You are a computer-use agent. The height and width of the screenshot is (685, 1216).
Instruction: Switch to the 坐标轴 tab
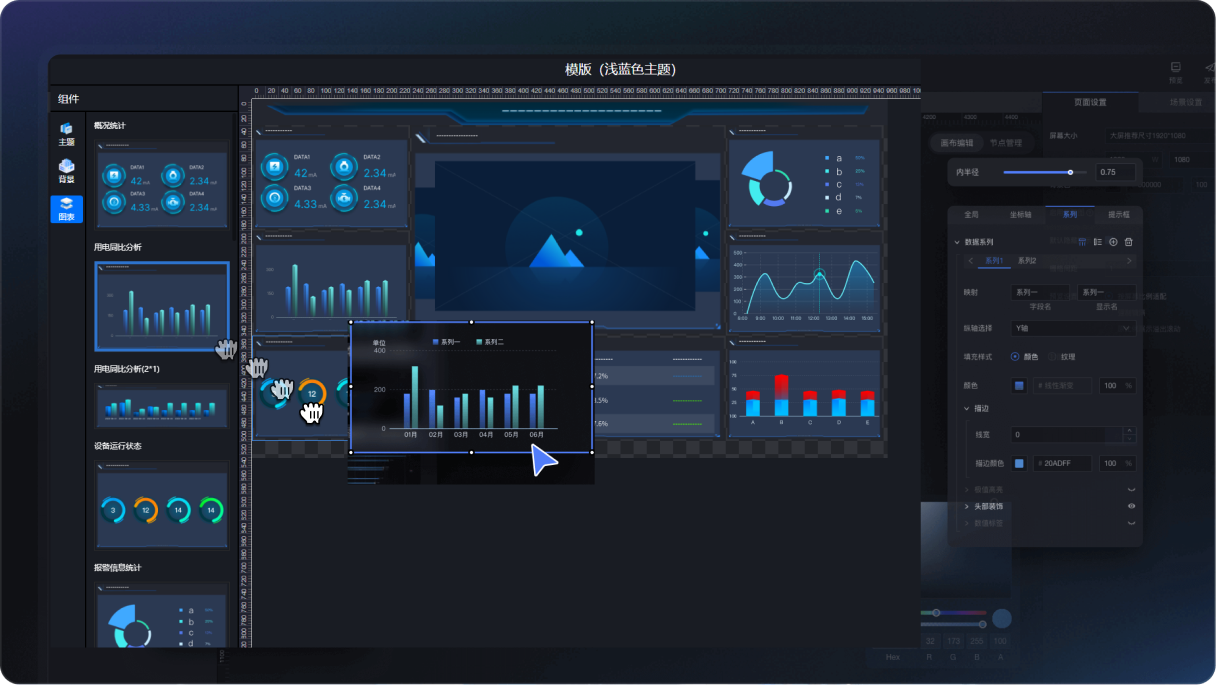[1021, 214]
